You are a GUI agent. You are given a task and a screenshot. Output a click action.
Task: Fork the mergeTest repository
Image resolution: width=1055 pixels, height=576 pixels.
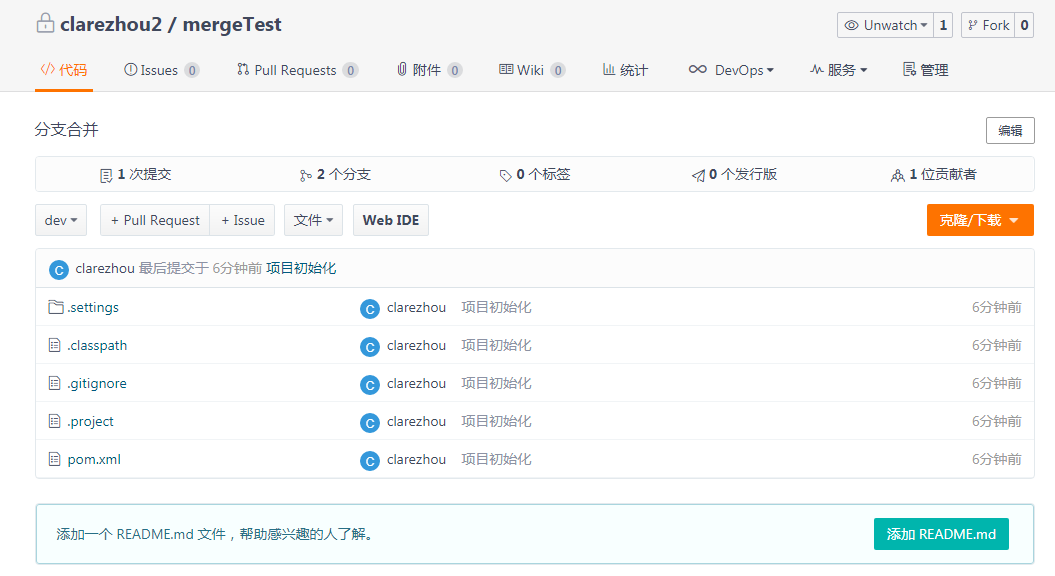988,25
